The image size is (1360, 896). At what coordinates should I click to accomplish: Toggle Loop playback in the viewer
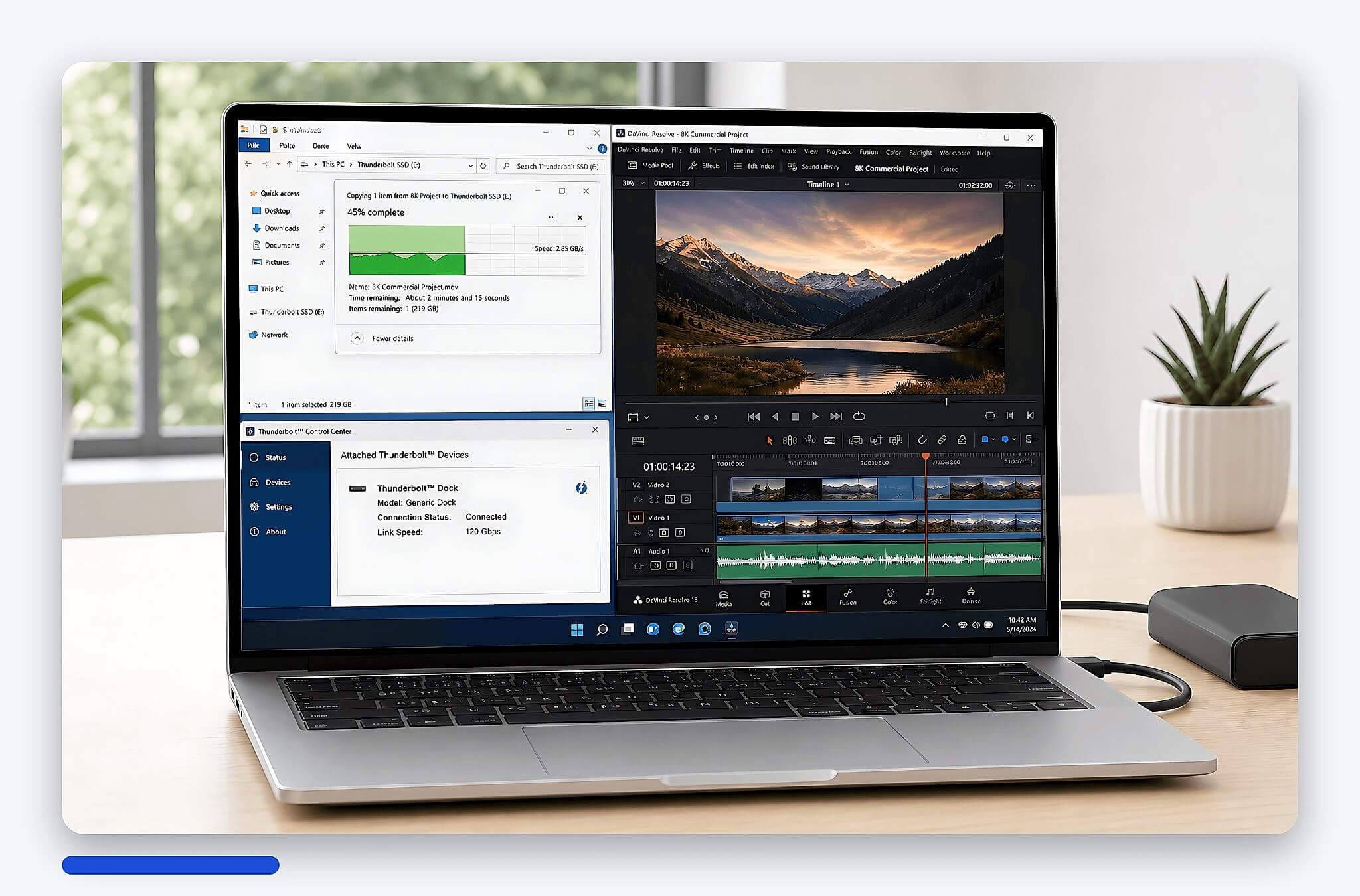tap(859, 416)
